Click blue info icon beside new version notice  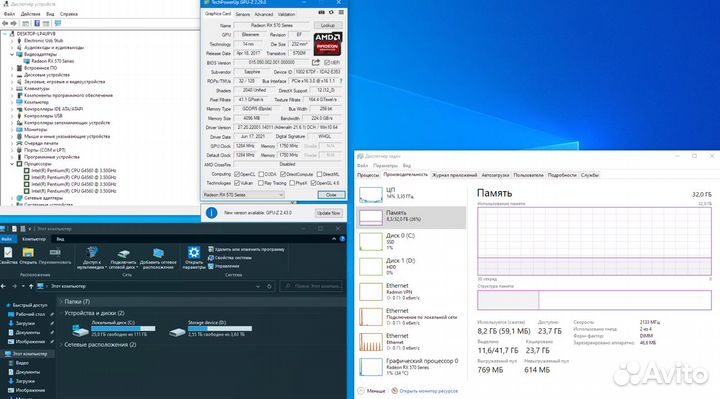point(211,213)
